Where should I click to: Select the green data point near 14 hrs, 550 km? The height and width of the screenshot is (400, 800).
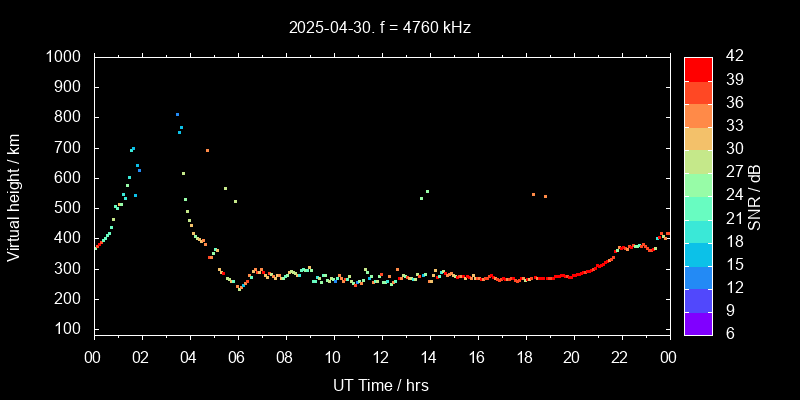[427, 191]
